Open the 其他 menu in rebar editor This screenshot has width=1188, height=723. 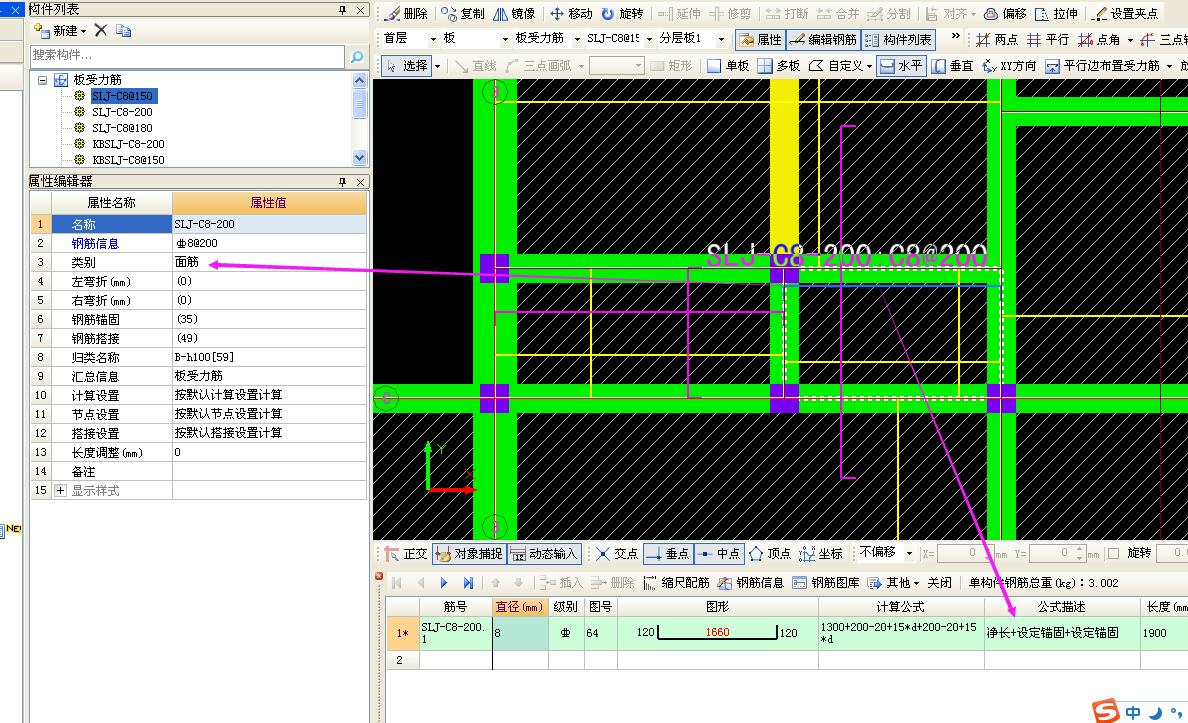[893, 583]
